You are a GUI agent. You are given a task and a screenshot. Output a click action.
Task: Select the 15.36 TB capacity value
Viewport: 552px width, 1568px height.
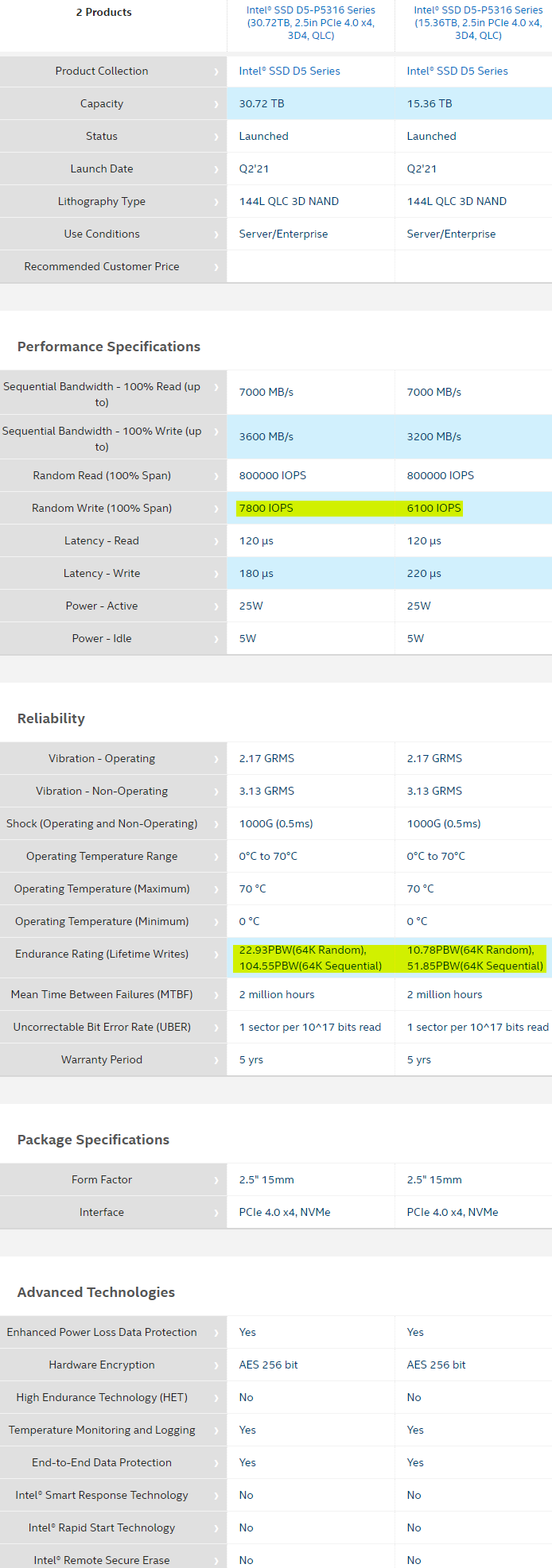click(x=430, y=103)
